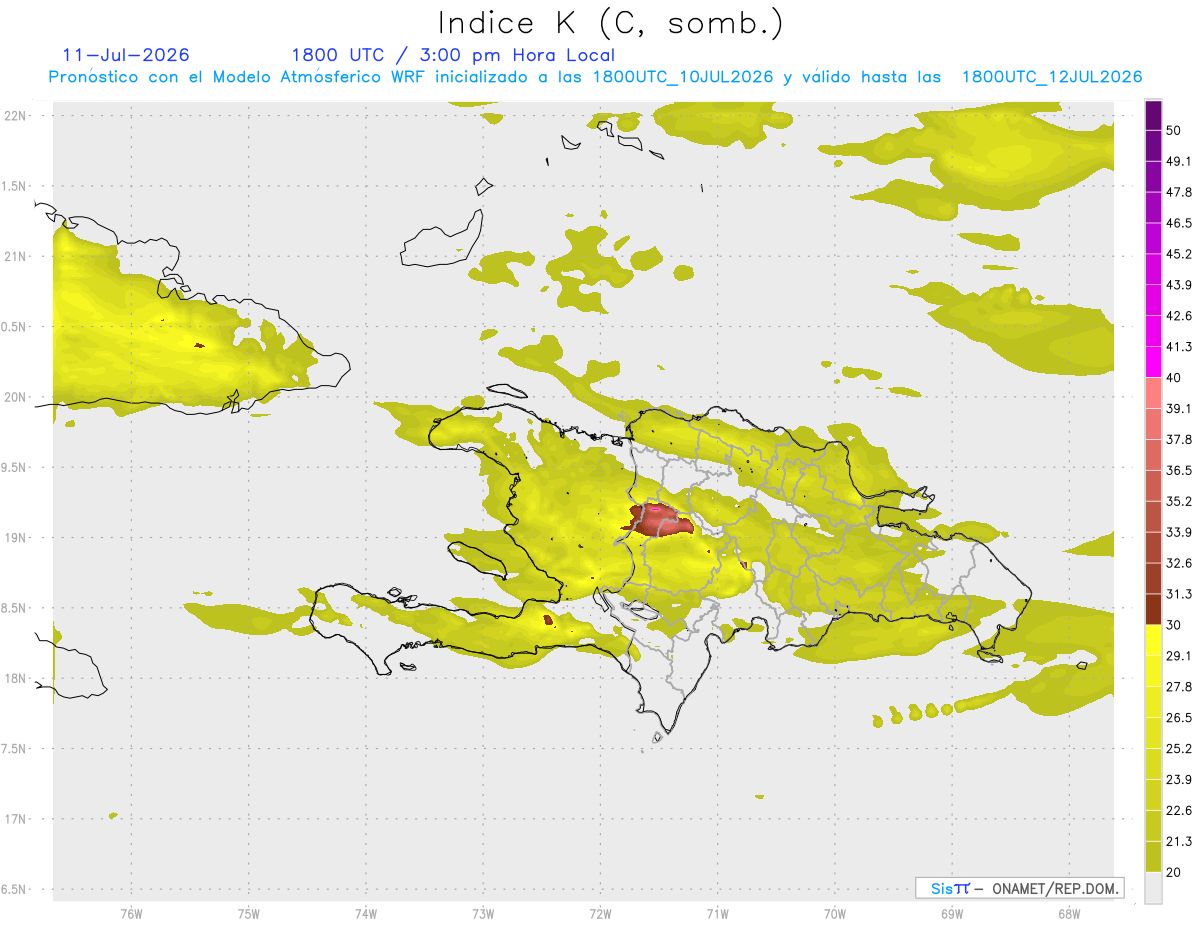This screenshot has width=1200, height=927.
Task: Click the colorbar label '30'
Action: coord(1176,625)
